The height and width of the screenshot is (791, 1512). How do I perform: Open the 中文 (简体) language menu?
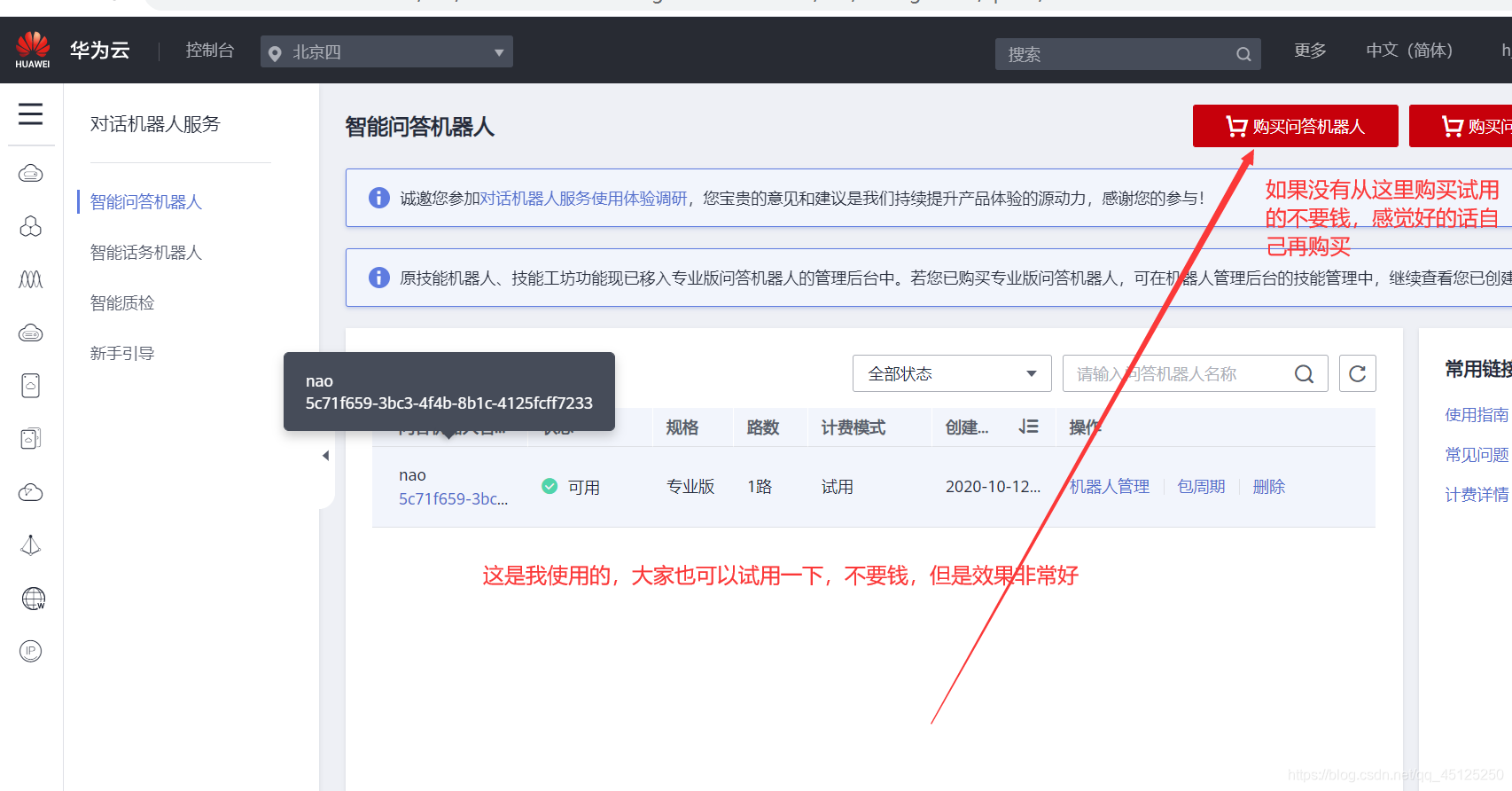click(1409, 51)
